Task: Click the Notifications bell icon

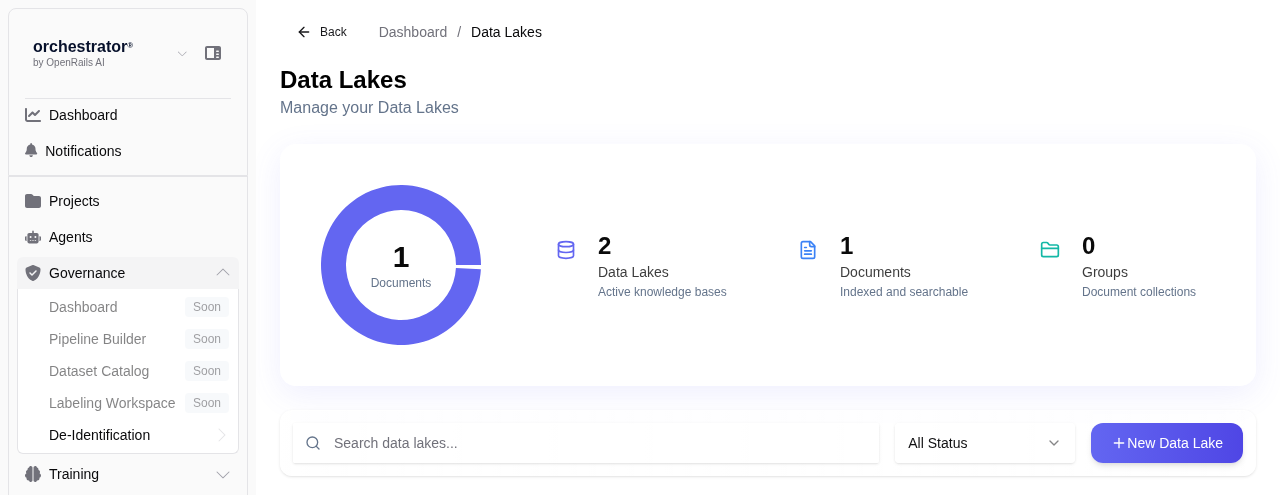Action: [31, 151]
